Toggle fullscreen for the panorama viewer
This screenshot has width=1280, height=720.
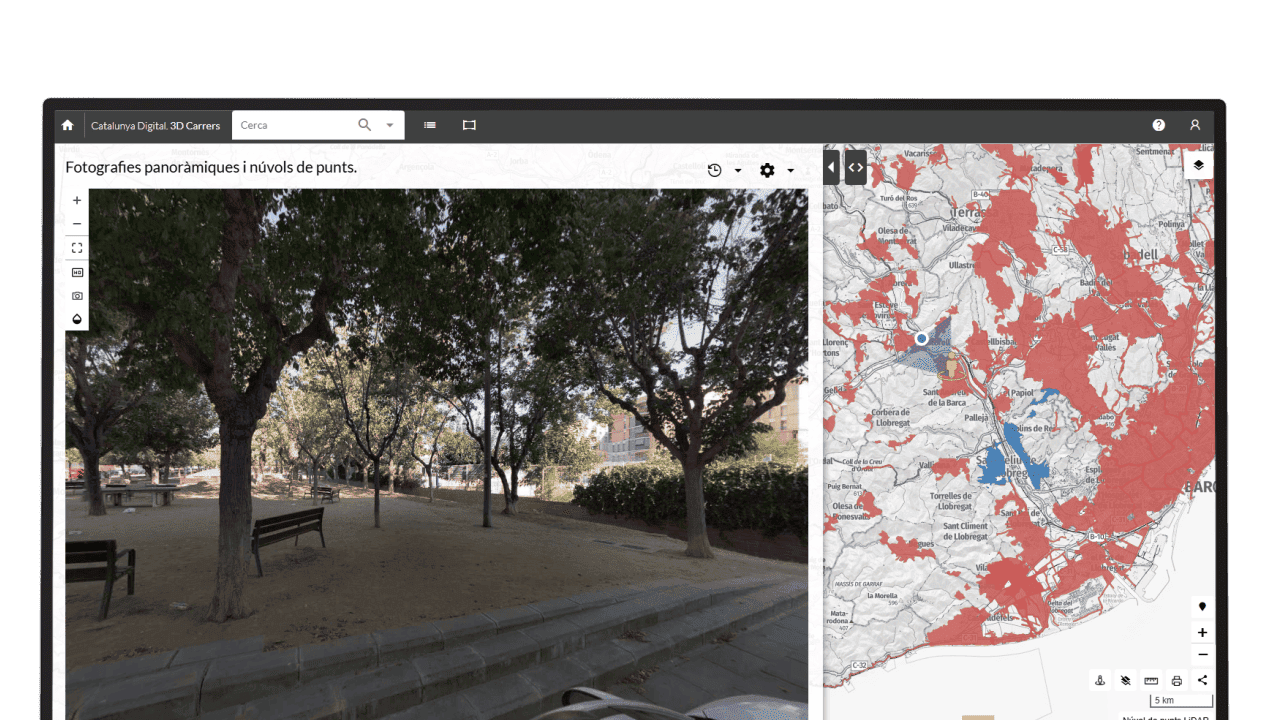(77, 248)
